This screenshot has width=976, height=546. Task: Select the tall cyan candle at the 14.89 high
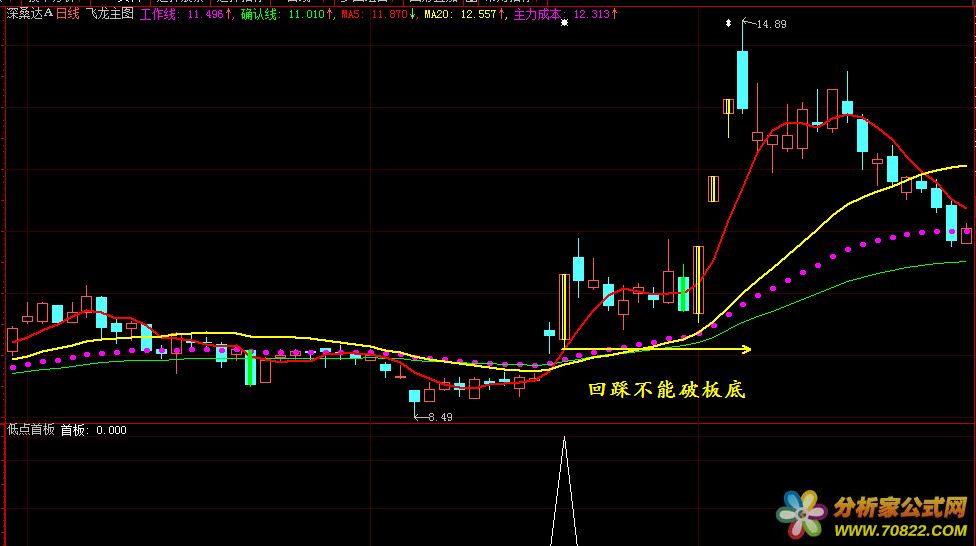[x=743, y=80]
